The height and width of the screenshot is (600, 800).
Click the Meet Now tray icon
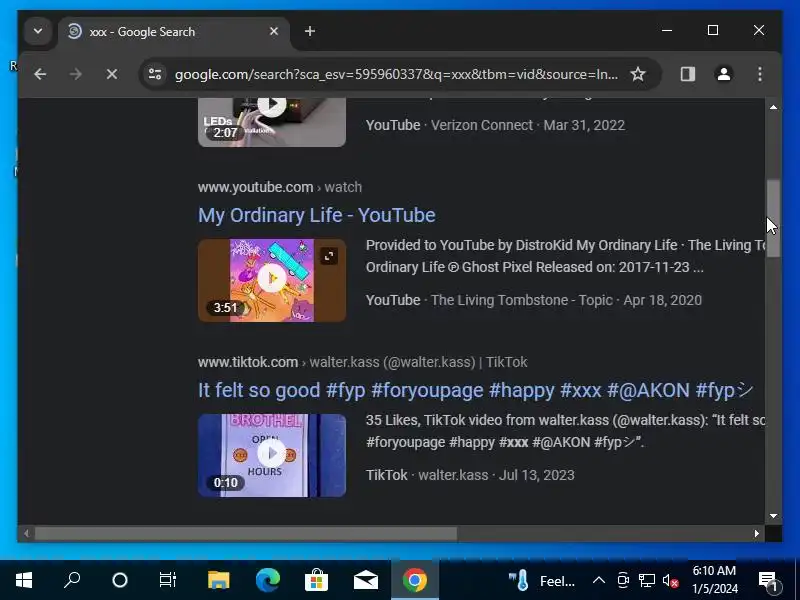coord(623,581)
